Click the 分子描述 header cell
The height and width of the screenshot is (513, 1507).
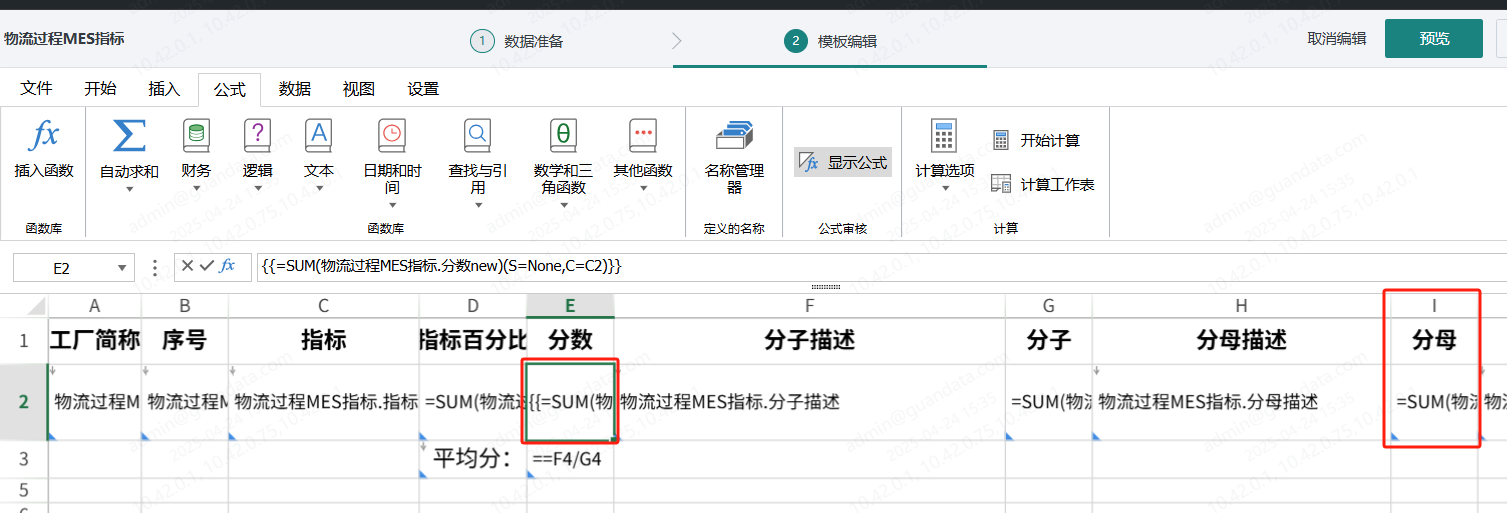(x=810, y=341)
